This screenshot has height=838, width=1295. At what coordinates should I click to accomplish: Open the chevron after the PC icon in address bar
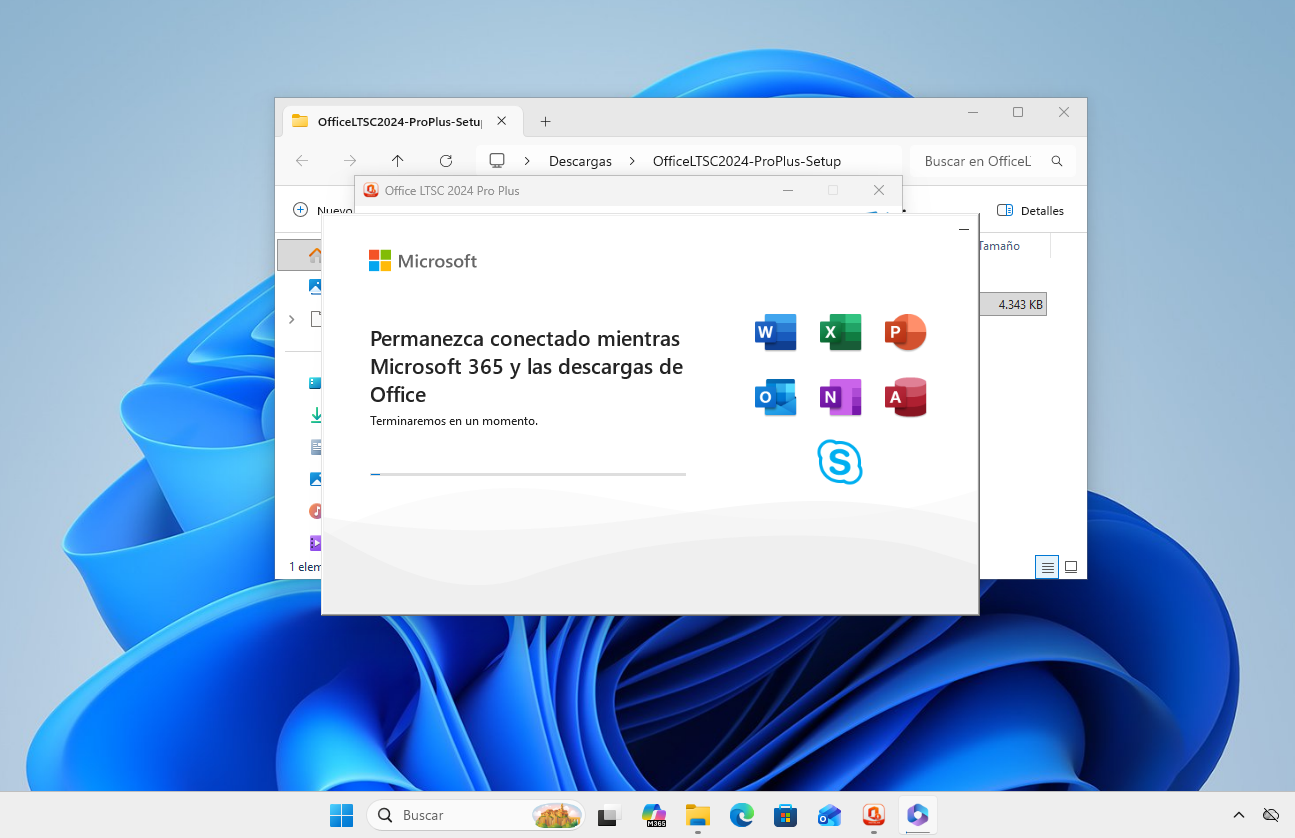coord(527,161)
